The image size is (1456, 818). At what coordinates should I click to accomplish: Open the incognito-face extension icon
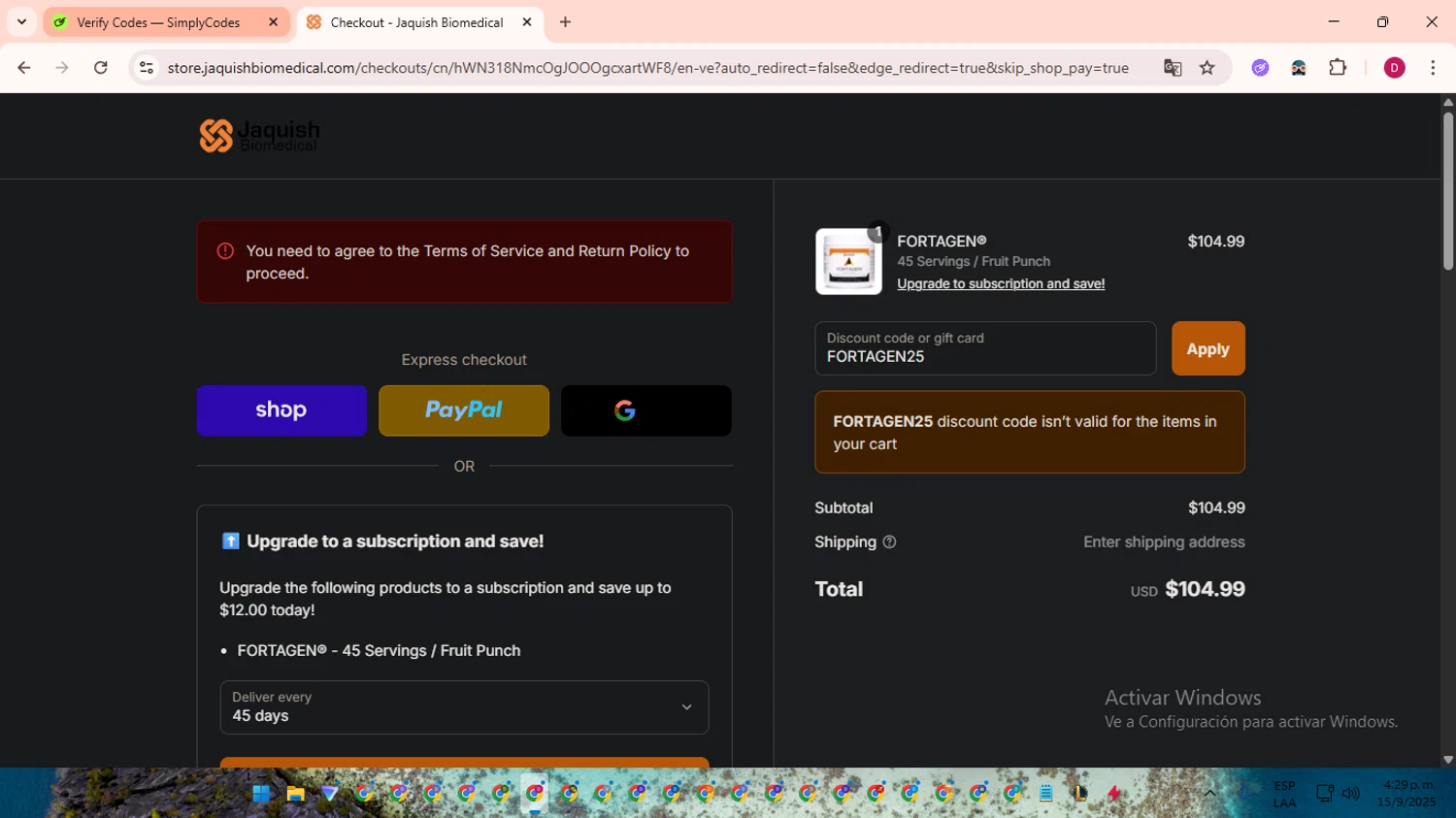[1299, 68]
